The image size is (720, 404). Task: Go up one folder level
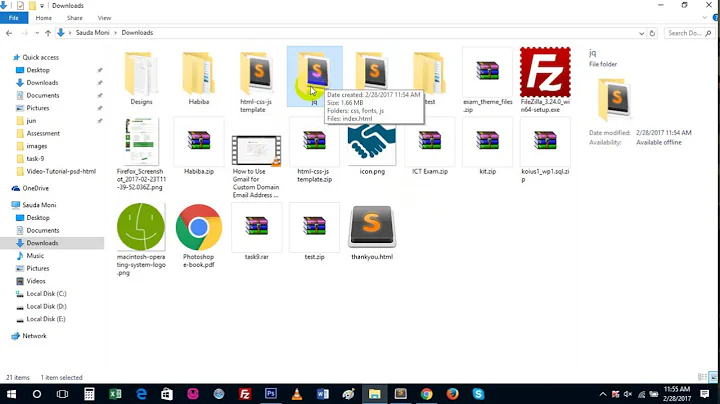(x=48, y=33)
